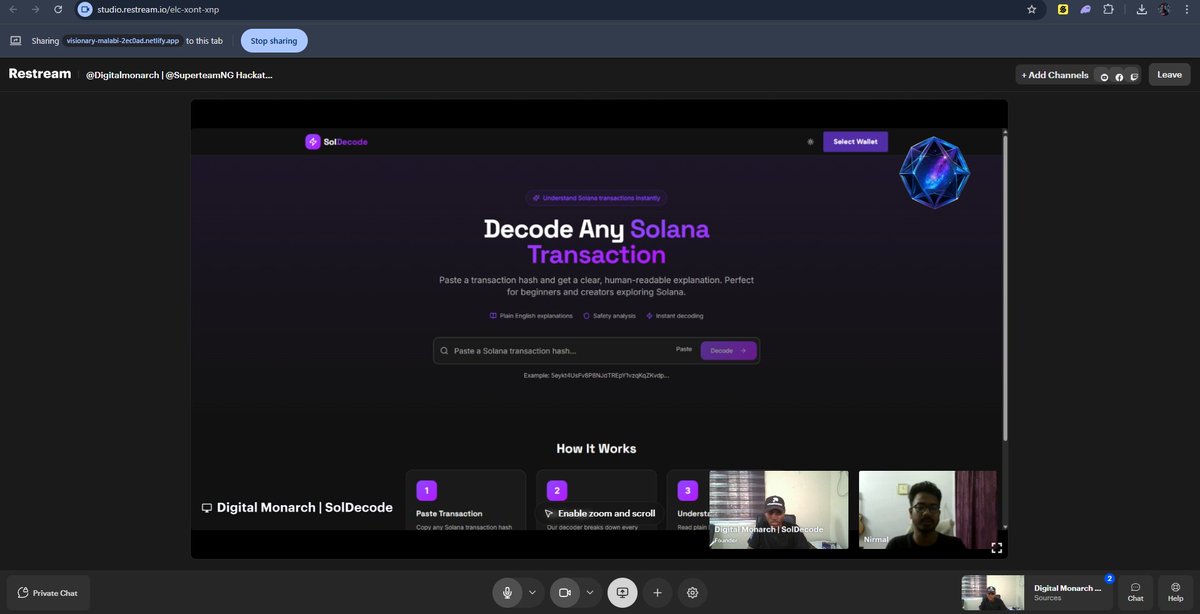Viewport: 1200px width, 614px height.
Task: Click the shared page vertical scrollbar
Action: point(1003,290)
